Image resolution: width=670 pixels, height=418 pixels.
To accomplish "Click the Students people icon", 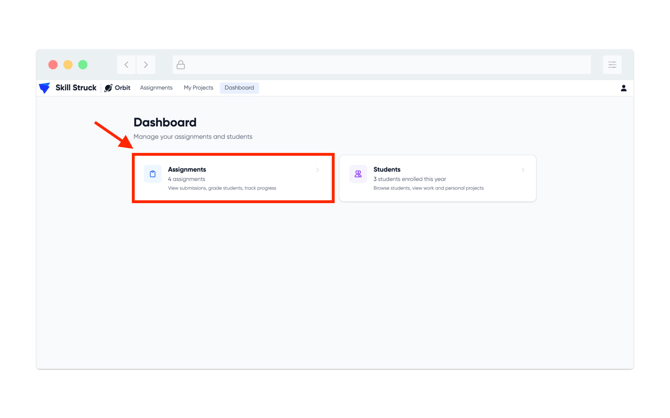I will click(x=358, y=174).
